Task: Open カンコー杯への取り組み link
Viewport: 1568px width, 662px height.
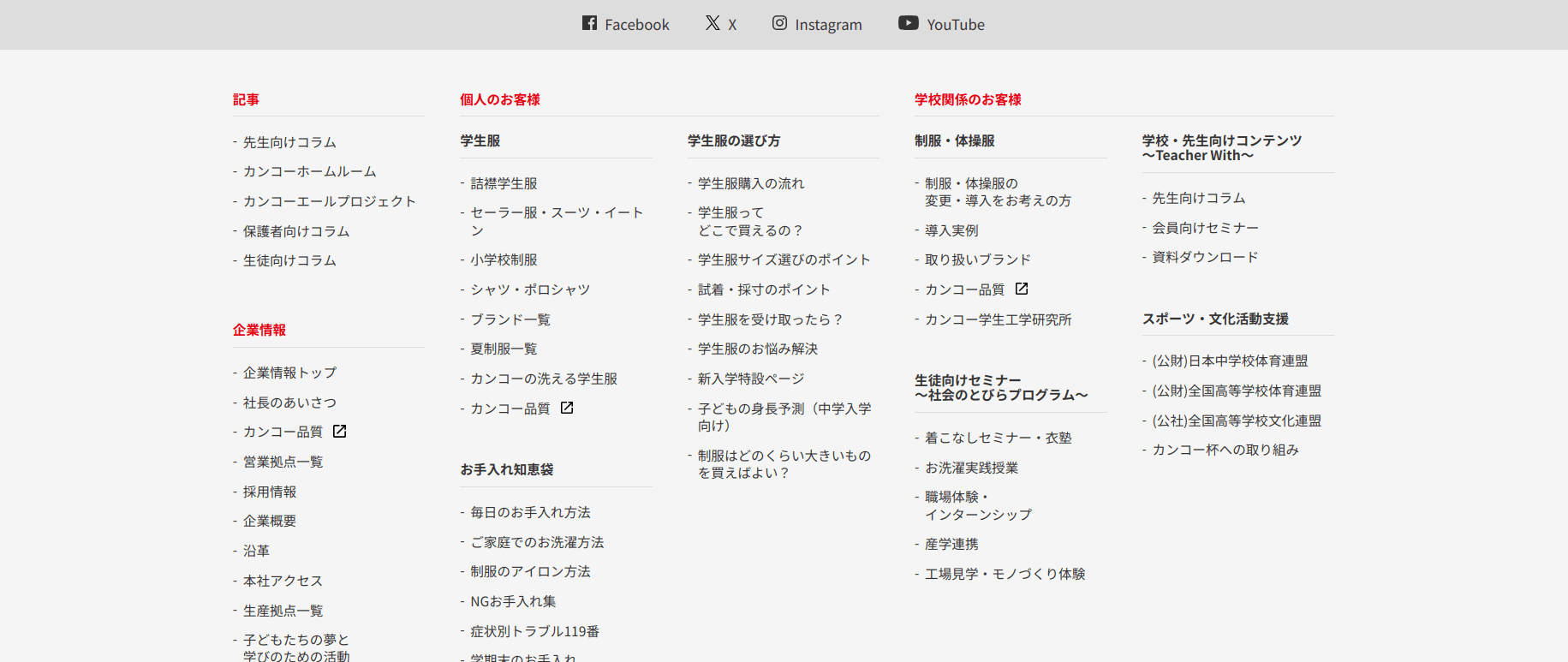Action: (1225, 450)
